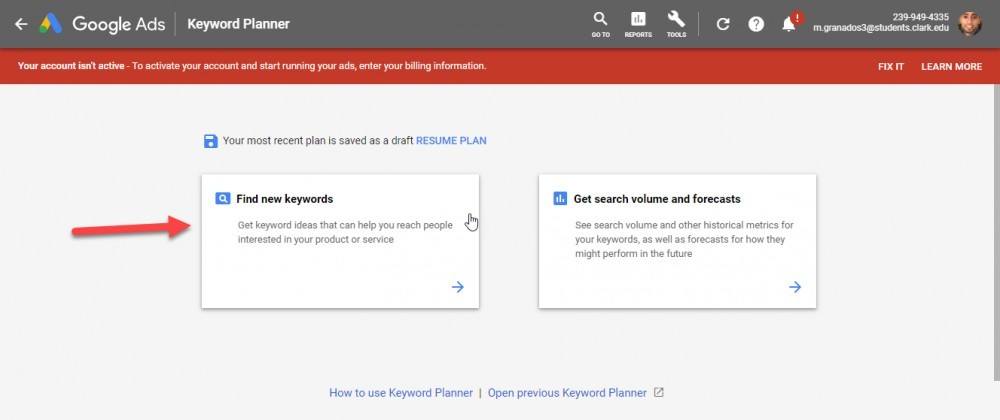The width and height of the screenshot is (1000, 420).
Task: Open the help question mark icon
Action: pyautogui.click(x=756, y=24)
